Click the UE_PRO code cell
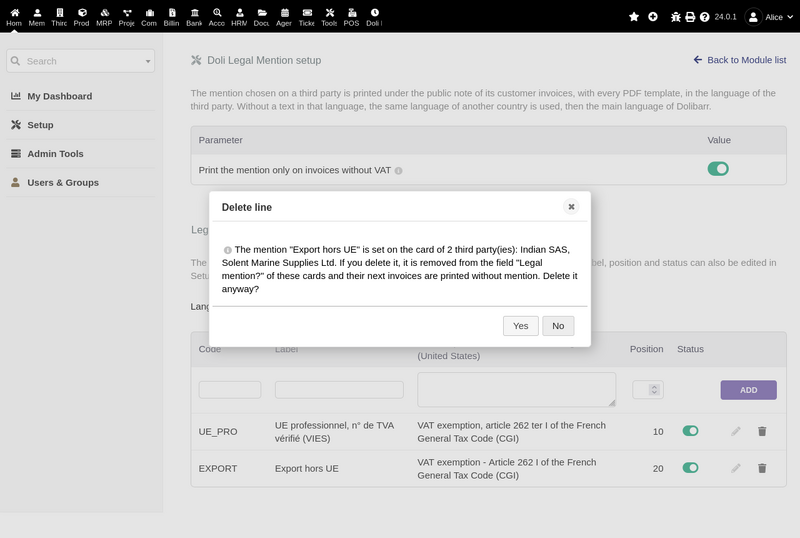 coord(218,432)
